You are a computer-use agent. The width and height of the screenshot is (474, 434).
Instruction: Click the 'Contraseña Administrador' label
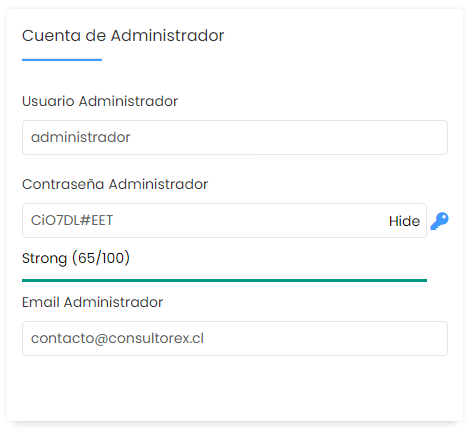(115, 184)
